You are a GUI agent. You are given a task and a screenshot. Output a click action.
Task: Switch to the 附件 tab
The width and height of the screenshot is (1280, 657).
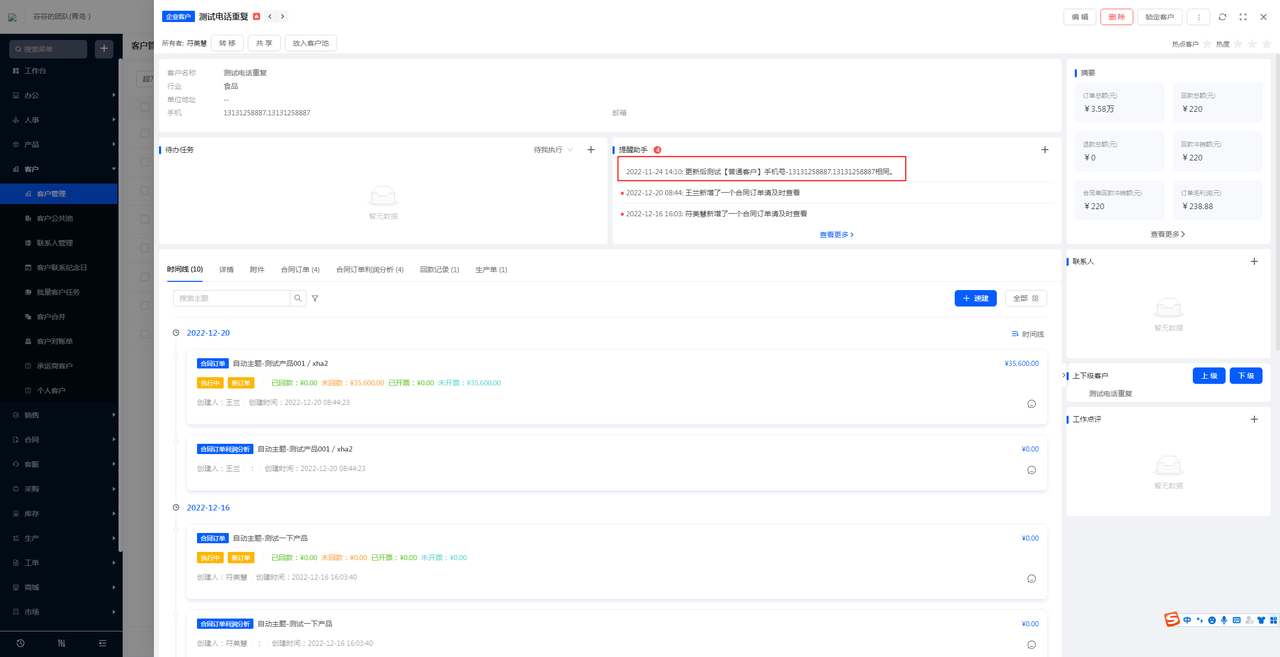click(x=257, y=270)
